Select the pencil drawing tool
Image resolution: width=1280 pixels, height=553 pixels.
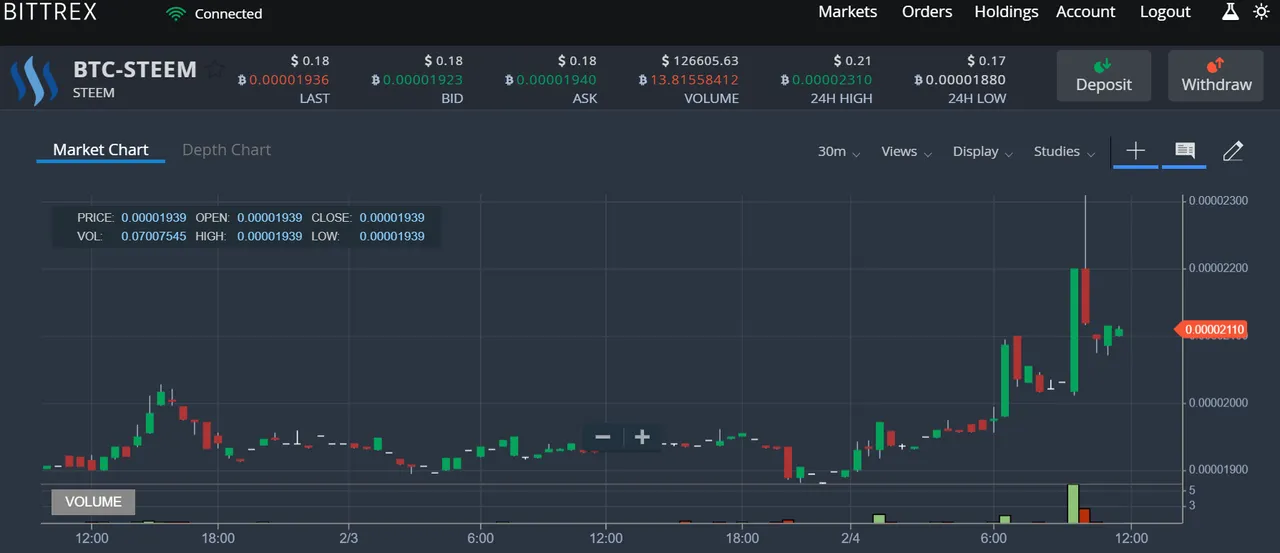1233,151
